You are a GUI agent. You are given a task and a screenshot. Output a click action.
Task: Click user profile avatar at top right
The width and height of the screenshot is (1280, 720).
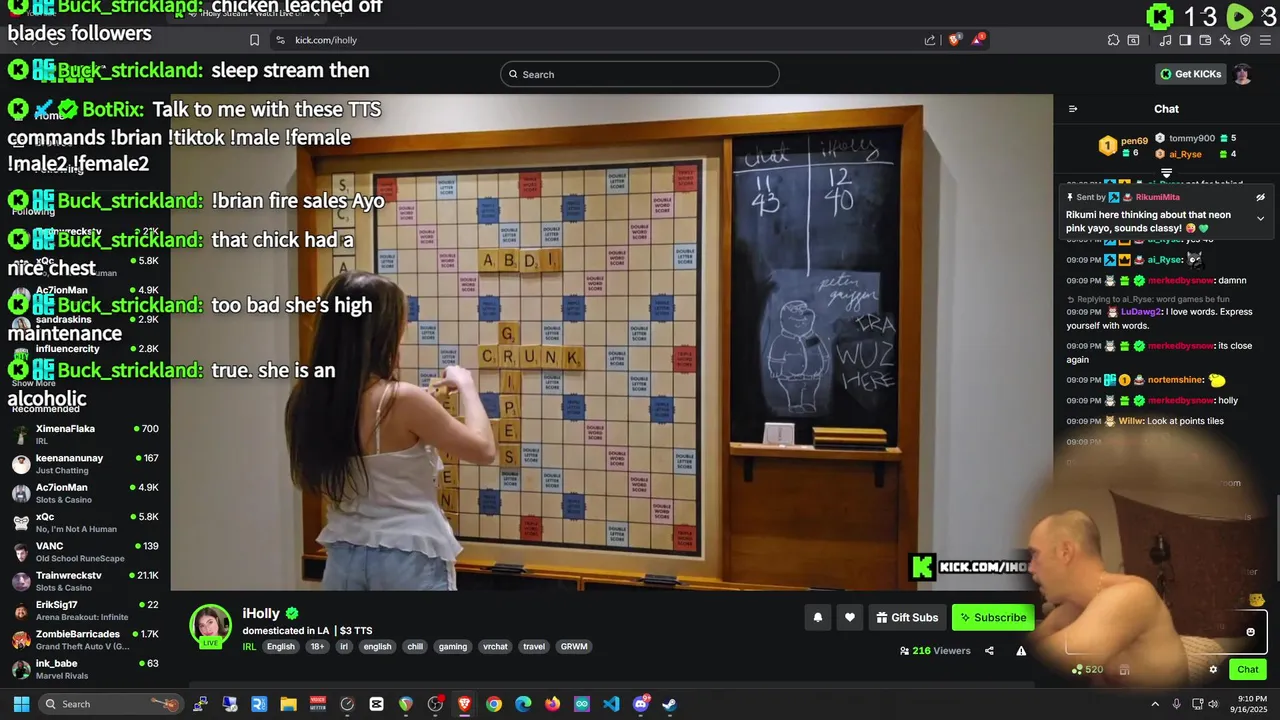coord(1242,74)
